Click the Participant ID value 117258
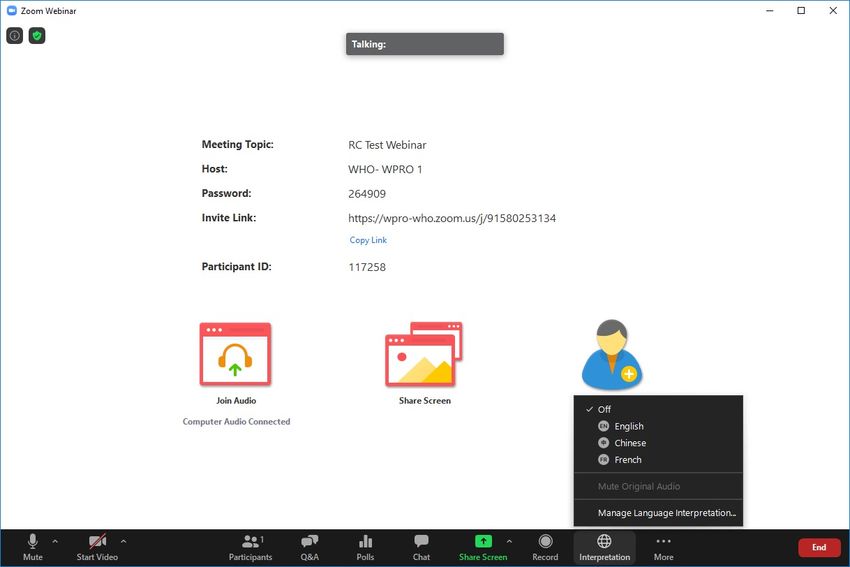The height and width of the screenshot is (567, 850). click(x=367, y=267)
